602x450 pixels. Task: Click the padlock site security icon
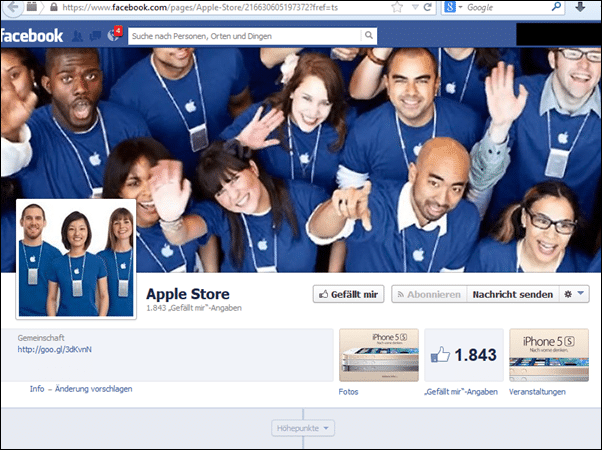click(x=54, y=7)
